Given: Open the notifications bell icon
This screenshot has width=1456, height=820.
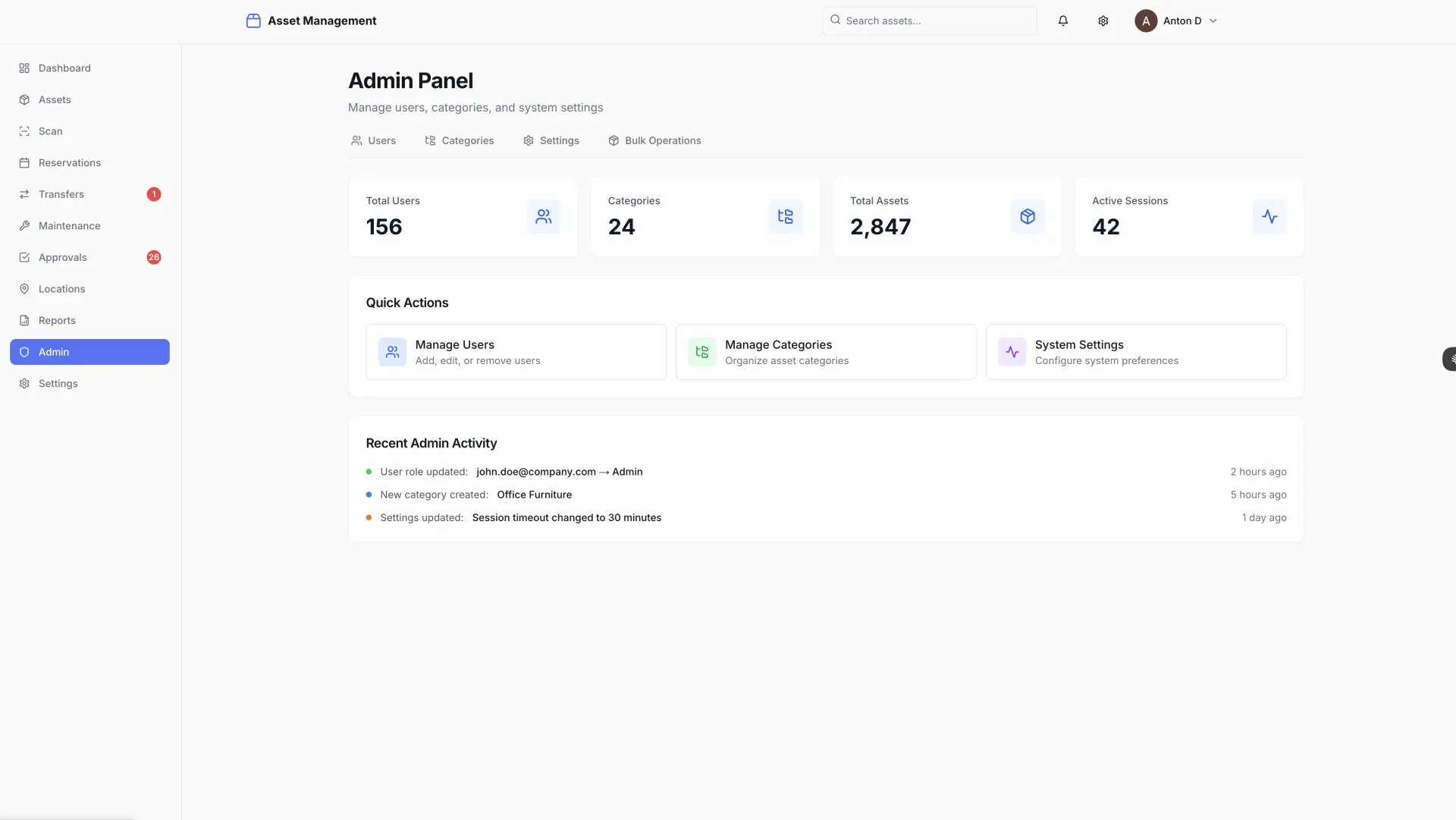Looking at the screenshot, I should click(1062, 20).
